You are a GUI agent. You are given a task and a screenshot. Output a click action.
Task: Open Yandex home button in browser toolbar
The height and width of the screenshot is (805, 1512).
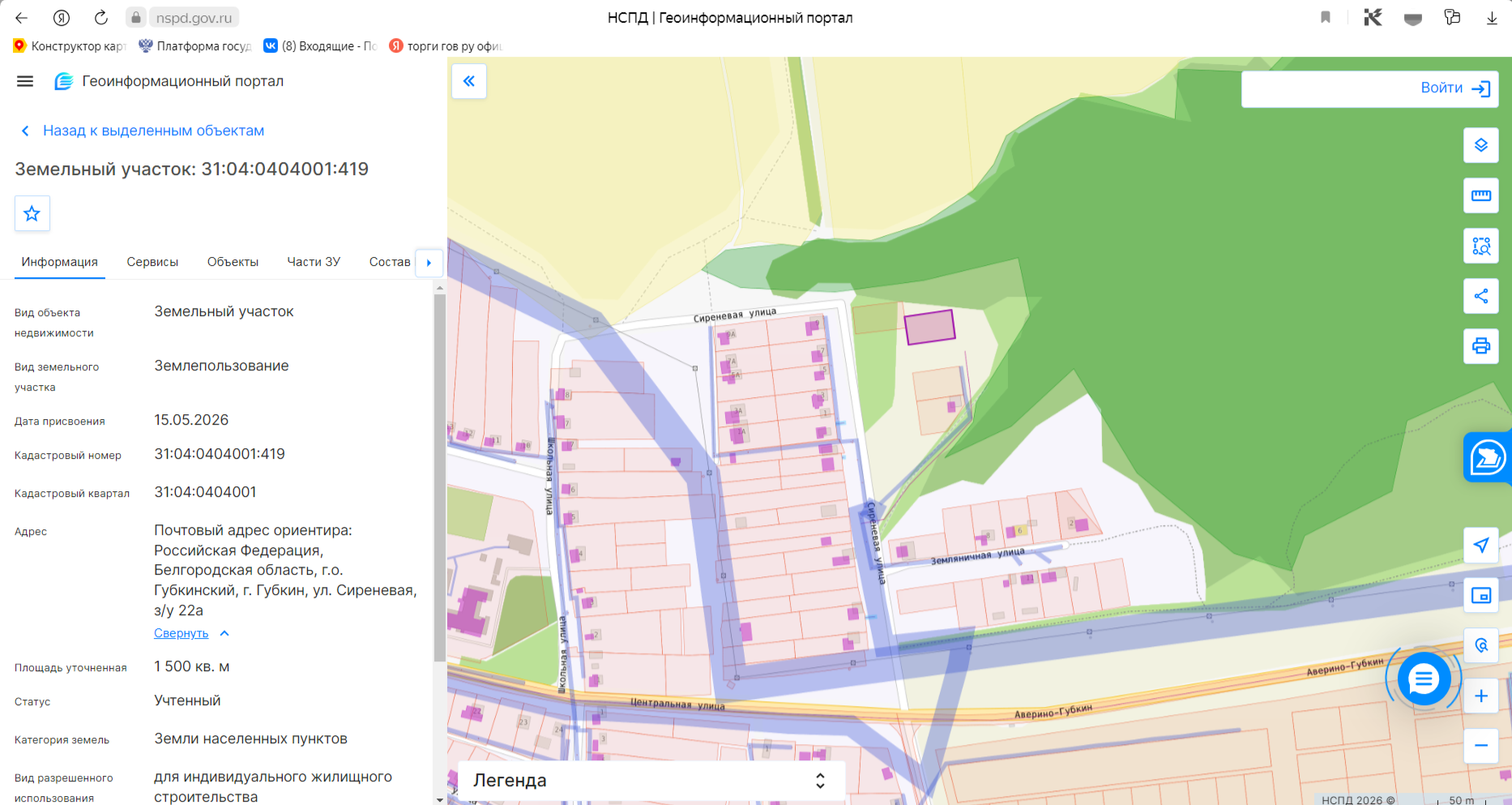pyautogui.click(x=62, y=18)
